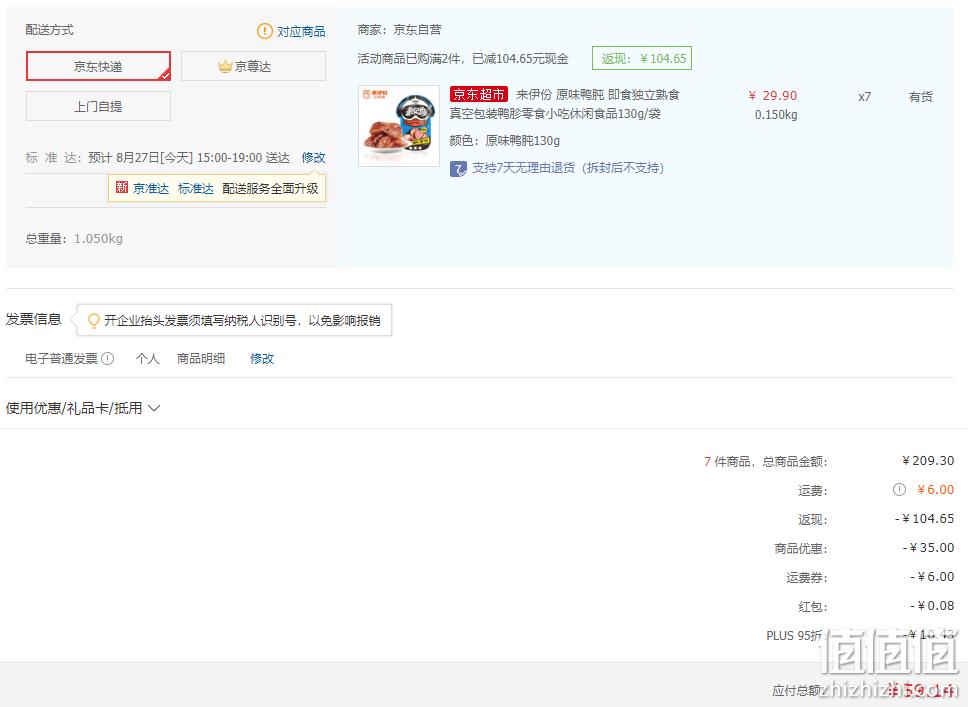Viewport: 968px width, 707px height.
Task: Click the 电子普通发票 label
Action: point(62,359)
